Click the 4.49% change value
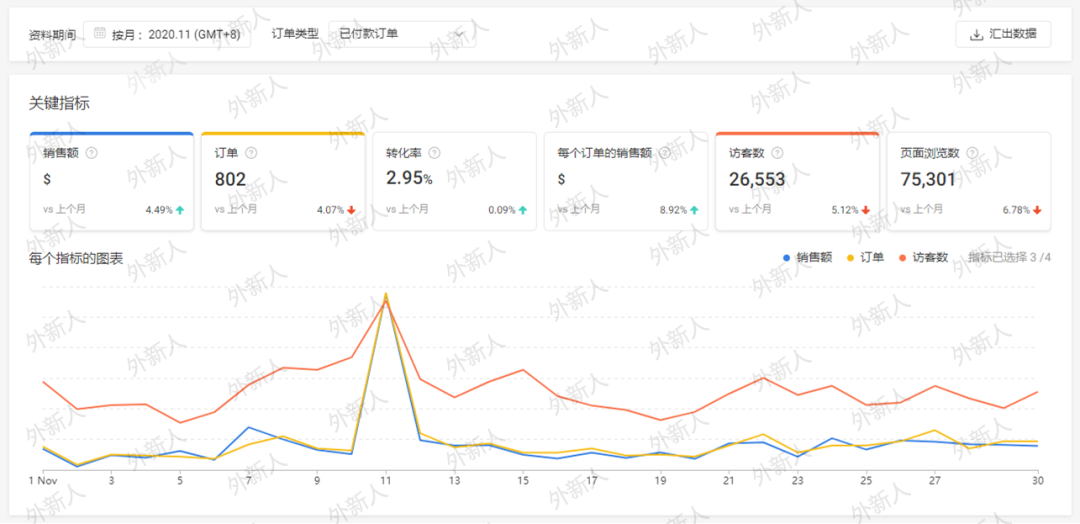Image resolution: width=1080 pixels, height=524 pixels. coord(159,210)
